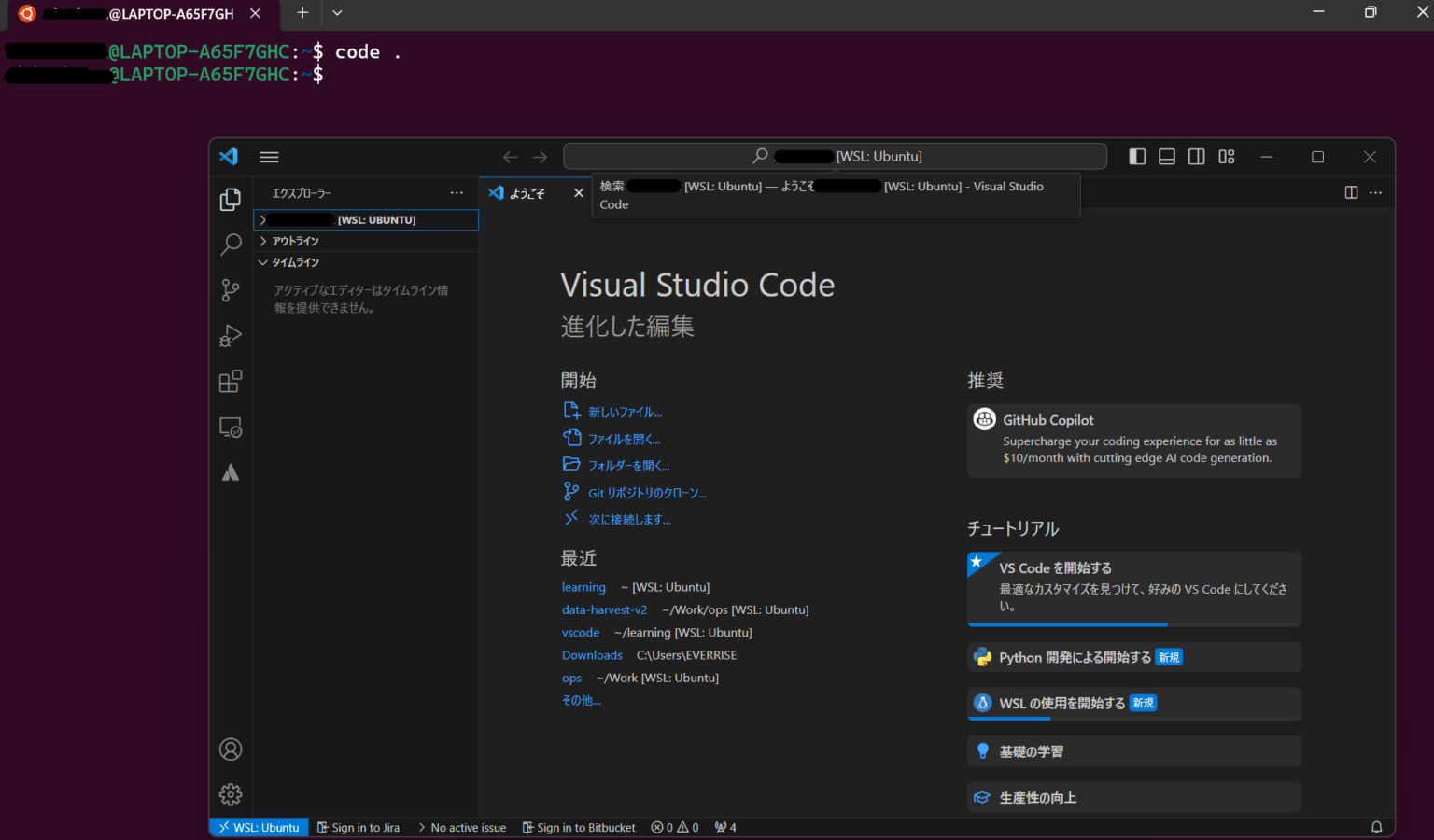Viewport: 1434px width, 840px height.
Task: Open the GitHub Copilot recommendation card
Action: point(1134,441)
